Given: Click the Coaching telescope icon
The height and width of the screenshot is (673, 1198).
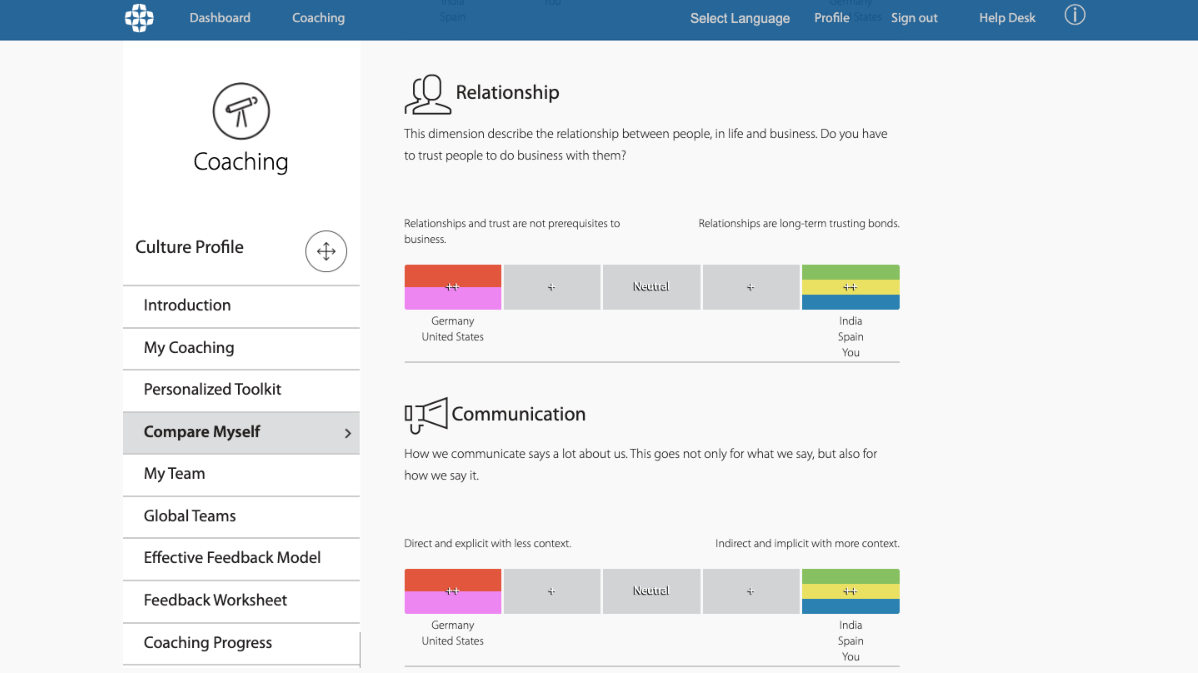Looking at the screenshot, I should [x=241, y=111].
